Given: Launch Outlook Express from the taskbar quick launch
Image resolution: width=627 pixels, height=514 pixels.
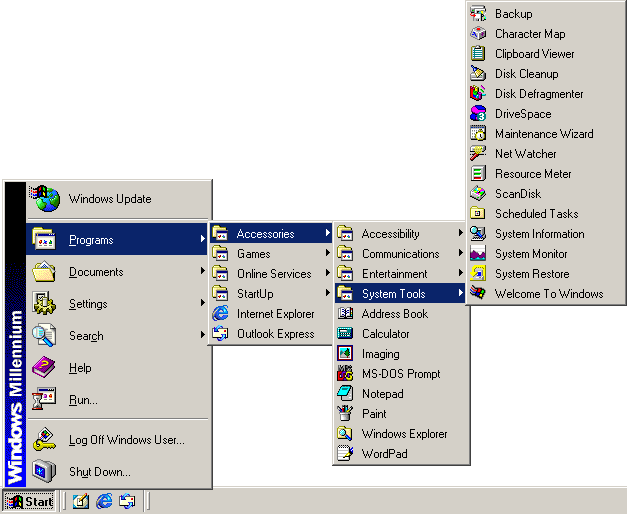Looking at the screenshot, I should [127, 501].
